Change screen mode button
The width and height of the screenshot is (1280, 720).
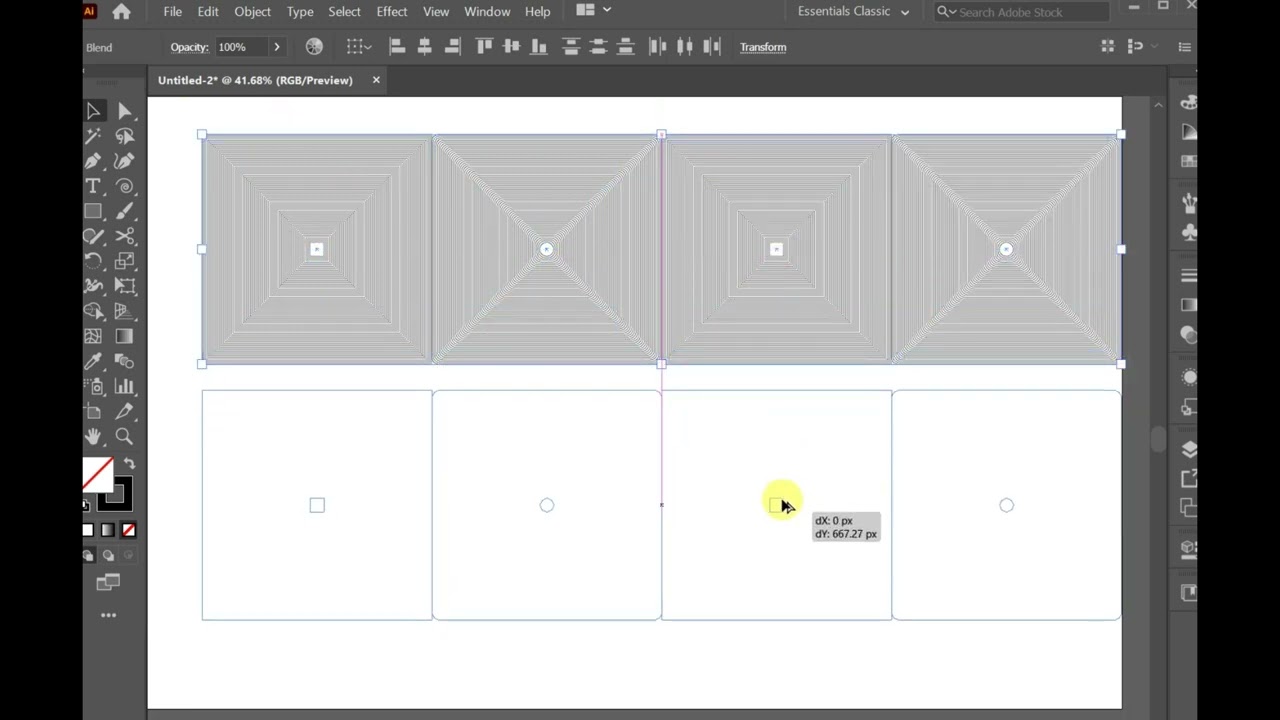click(x=108, y=582)
